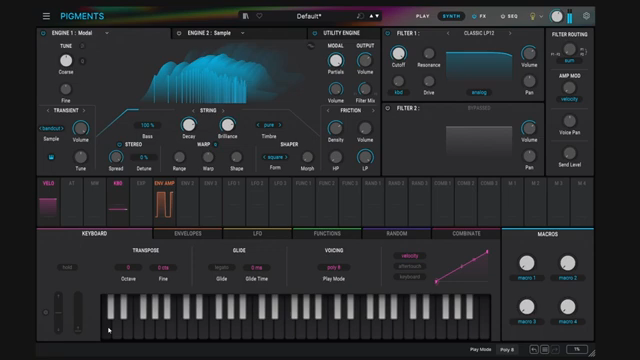Click the Filter 1 Cutoff knob
This screenshot has width=640, height=360.
tap(398, 53)
